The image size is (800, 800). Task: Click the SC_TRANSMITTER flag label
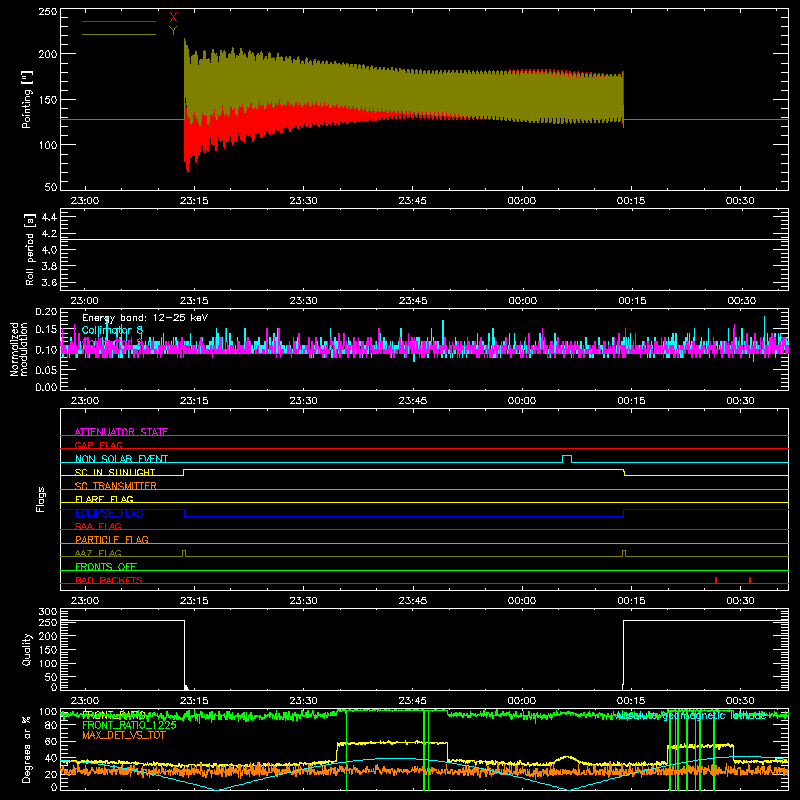115,486
